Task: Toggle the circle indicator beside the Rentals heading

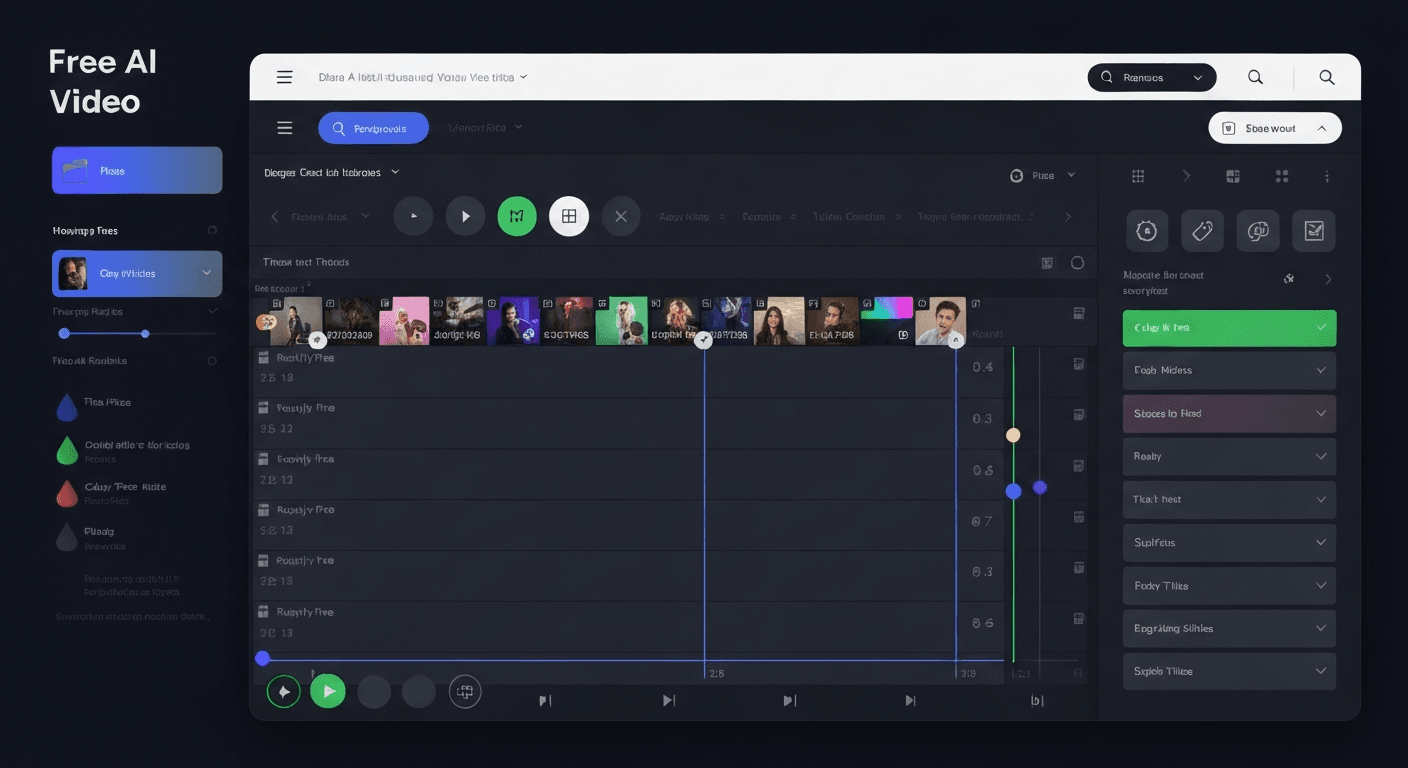Action: click(213, 360)
